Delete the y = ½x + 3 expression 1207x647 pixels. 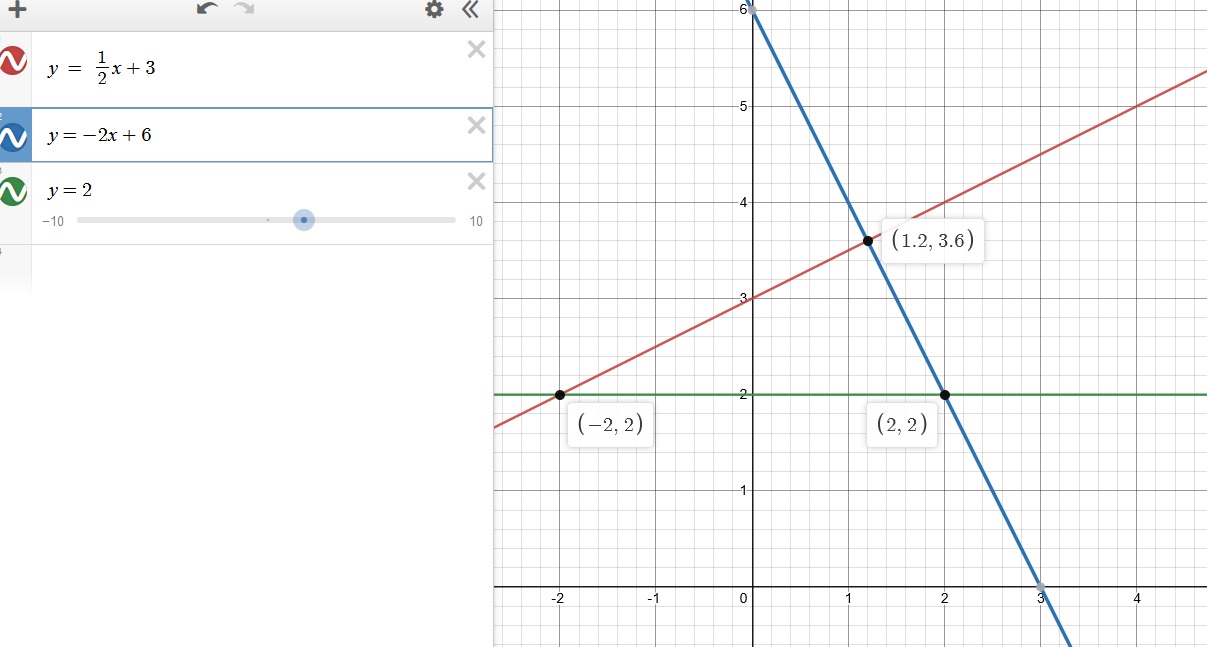pyautogui.click(x=476, y=49)
